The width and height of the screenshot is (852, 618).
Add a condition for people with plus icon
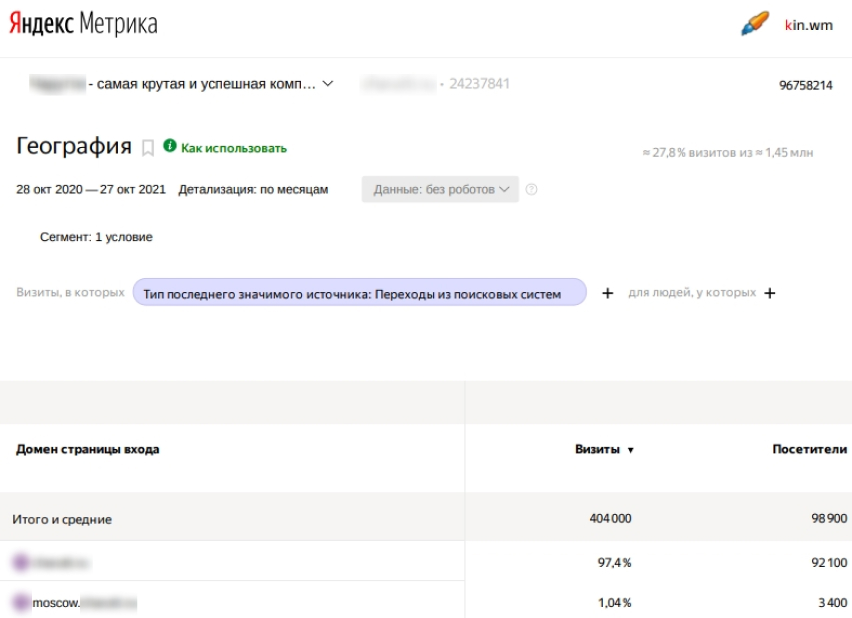(x=769, y=294)
